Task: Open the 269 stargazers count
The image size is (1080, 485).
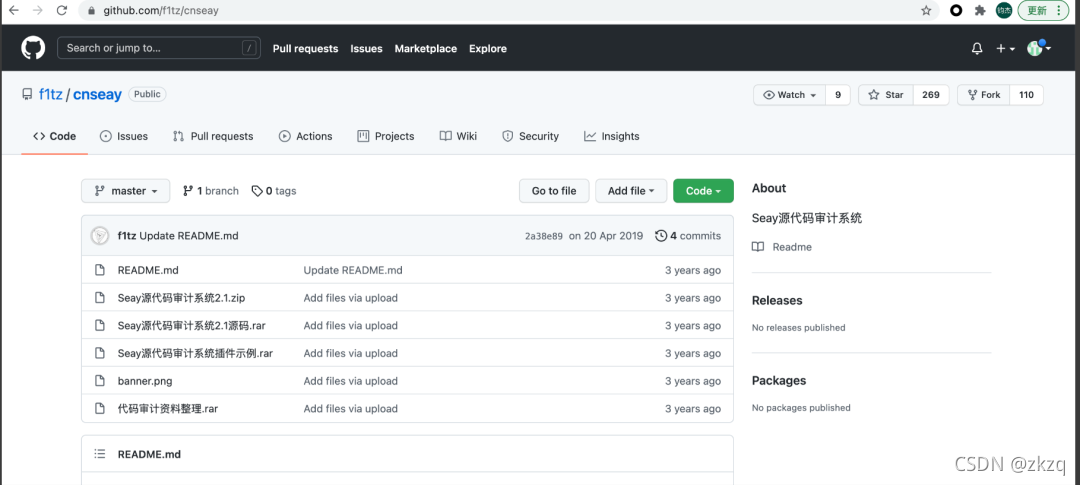Action: [x=931, y=95]
